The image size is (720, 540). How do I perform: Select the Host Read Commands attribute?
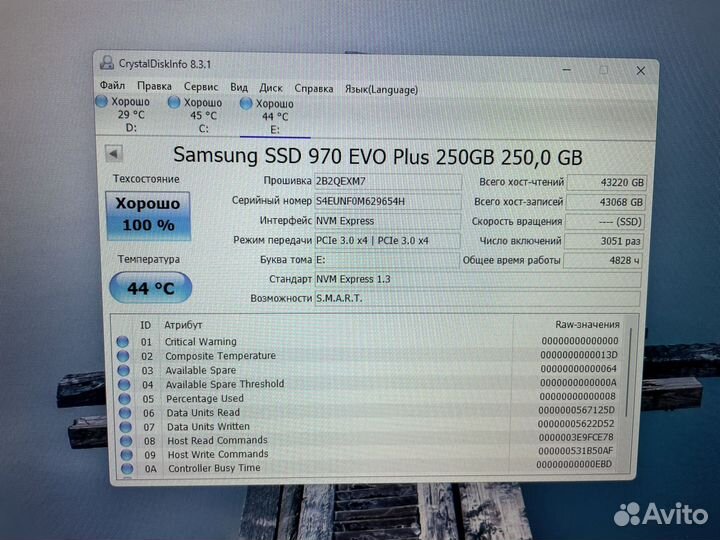coord(217,440)
